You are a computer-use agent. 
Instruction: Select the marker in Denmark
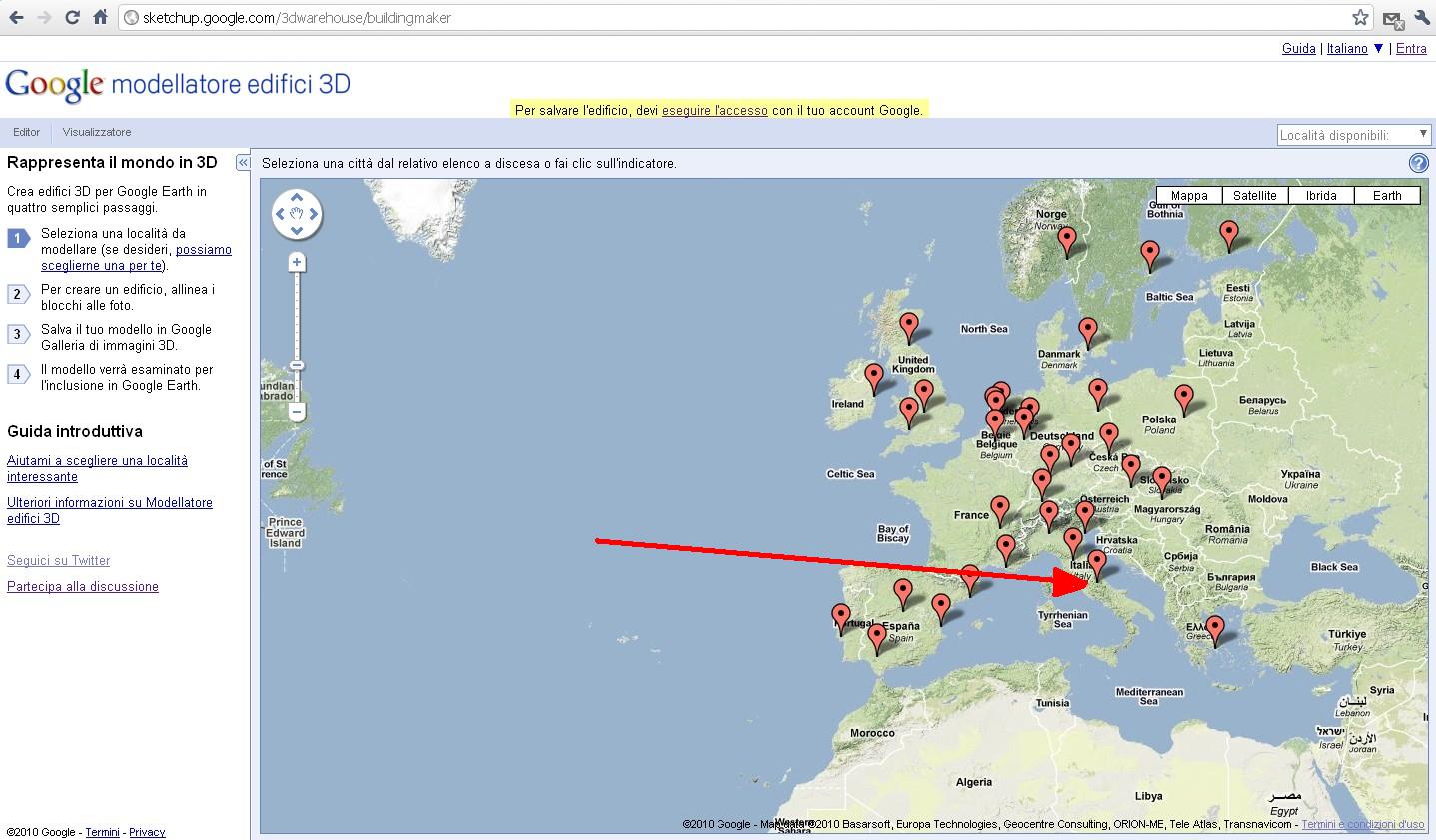pyautogui.click(x=1088, y=332)
